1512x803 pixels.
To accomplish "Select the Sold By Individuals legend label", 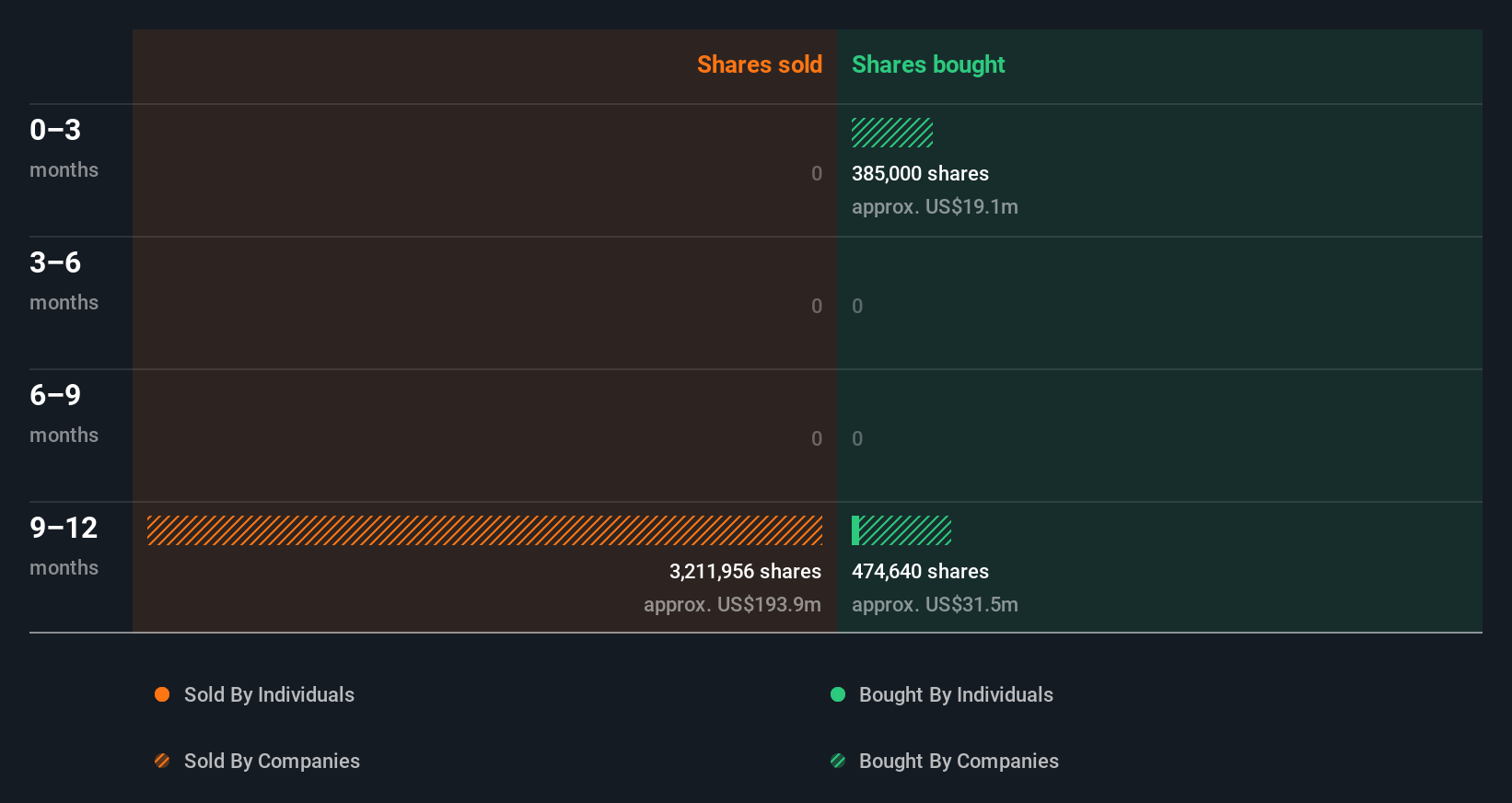I will click(x=269, y=694).
